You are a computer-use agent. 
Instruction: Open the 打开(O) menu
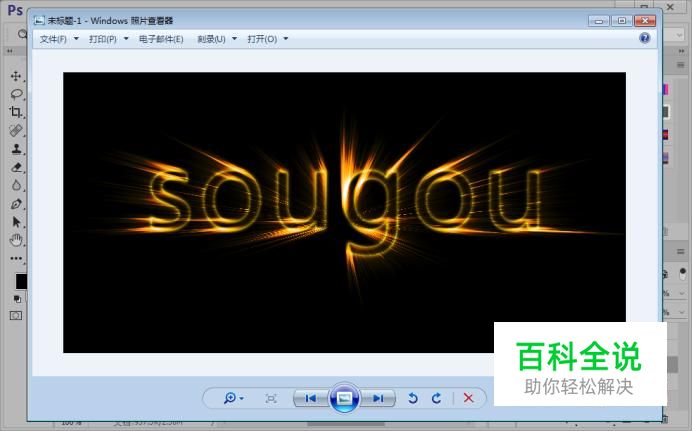tap(262, 39)
